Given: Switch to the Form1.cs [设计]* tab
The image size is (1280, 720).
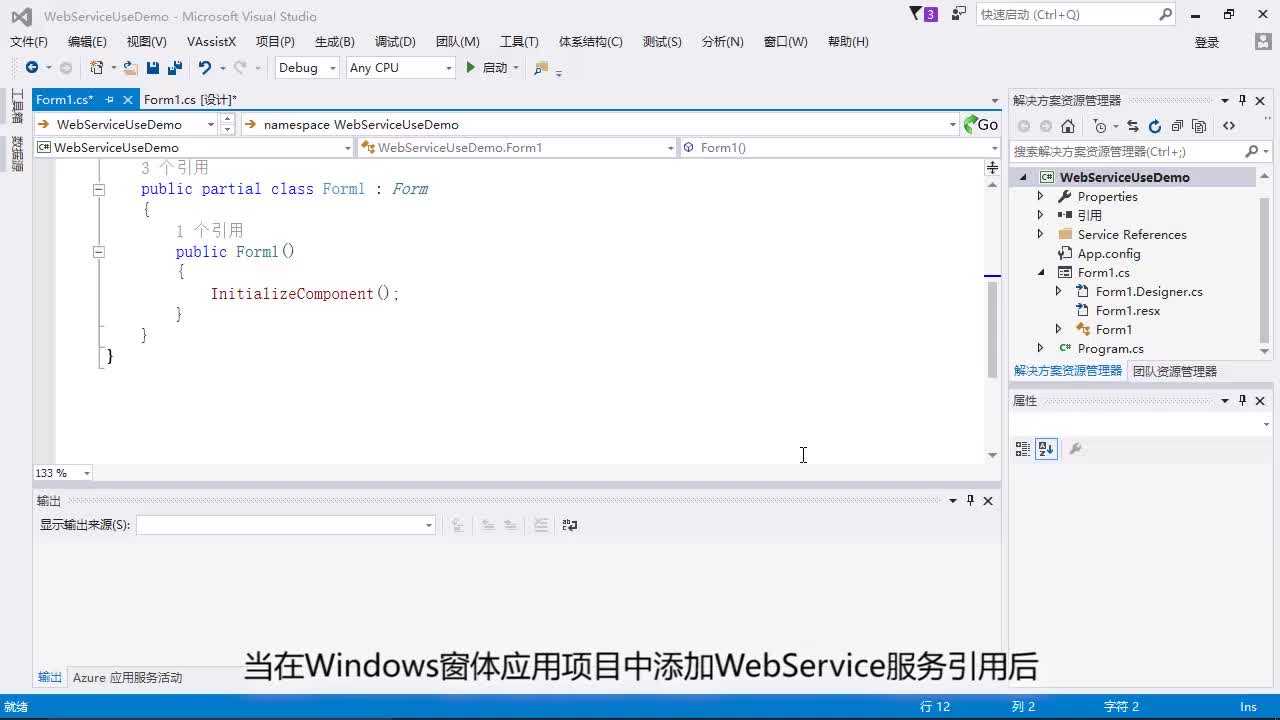Looking at the screenshot, I should (x=190, y=99).
